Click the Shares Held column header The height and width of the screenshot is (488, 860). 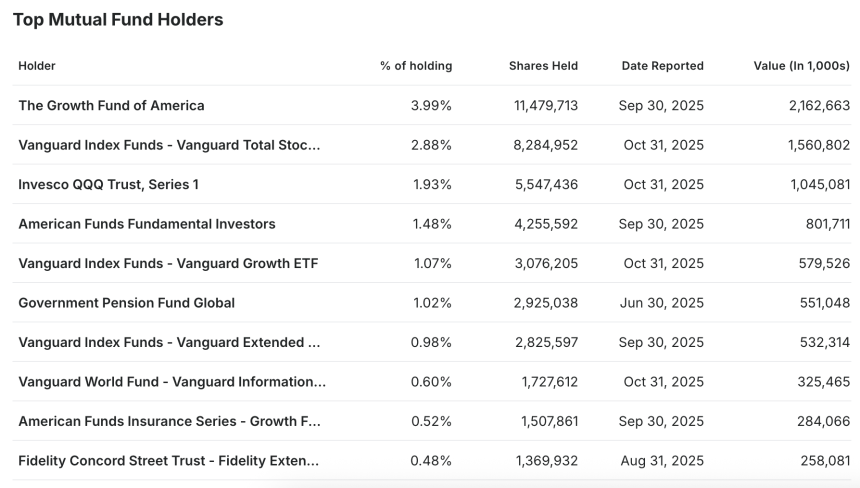pos(543,66)
